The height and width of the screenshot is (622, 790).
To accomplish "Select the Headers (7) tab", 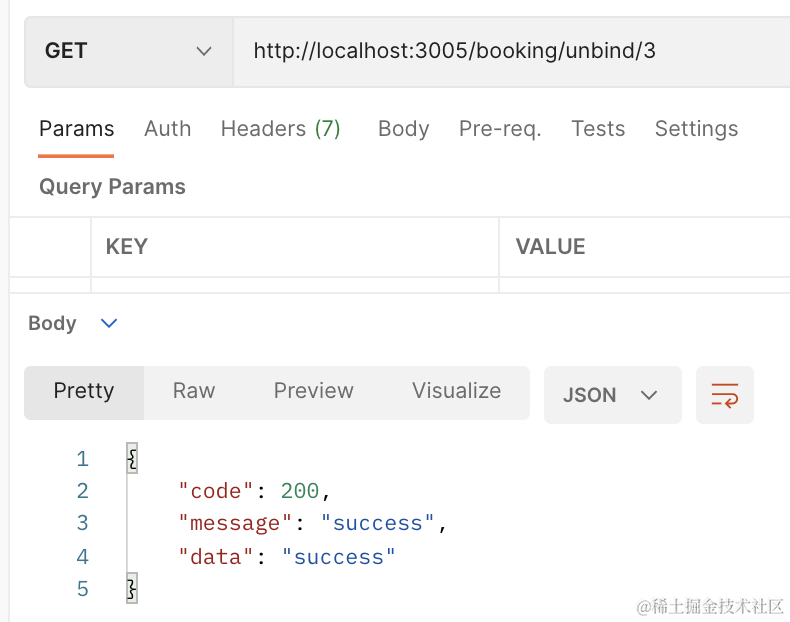I will 280,129.
